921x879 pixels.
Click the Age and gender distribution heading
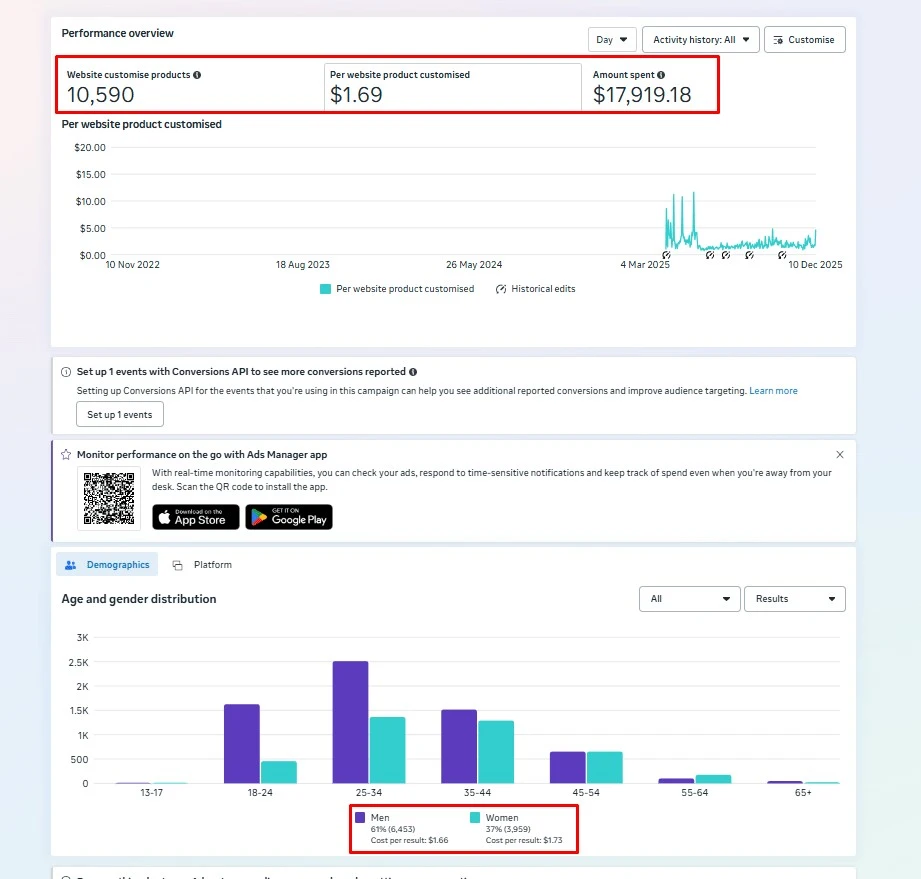click(x=139, y=599)
